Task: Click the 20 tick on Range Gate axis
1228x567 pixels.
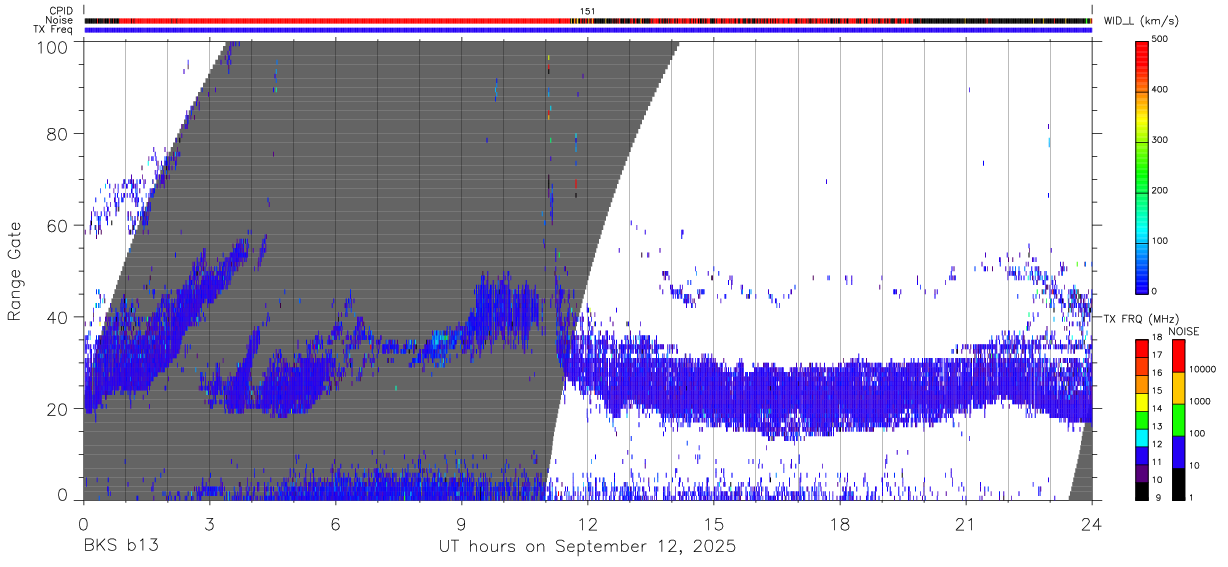Action: [x=59, y=409]
